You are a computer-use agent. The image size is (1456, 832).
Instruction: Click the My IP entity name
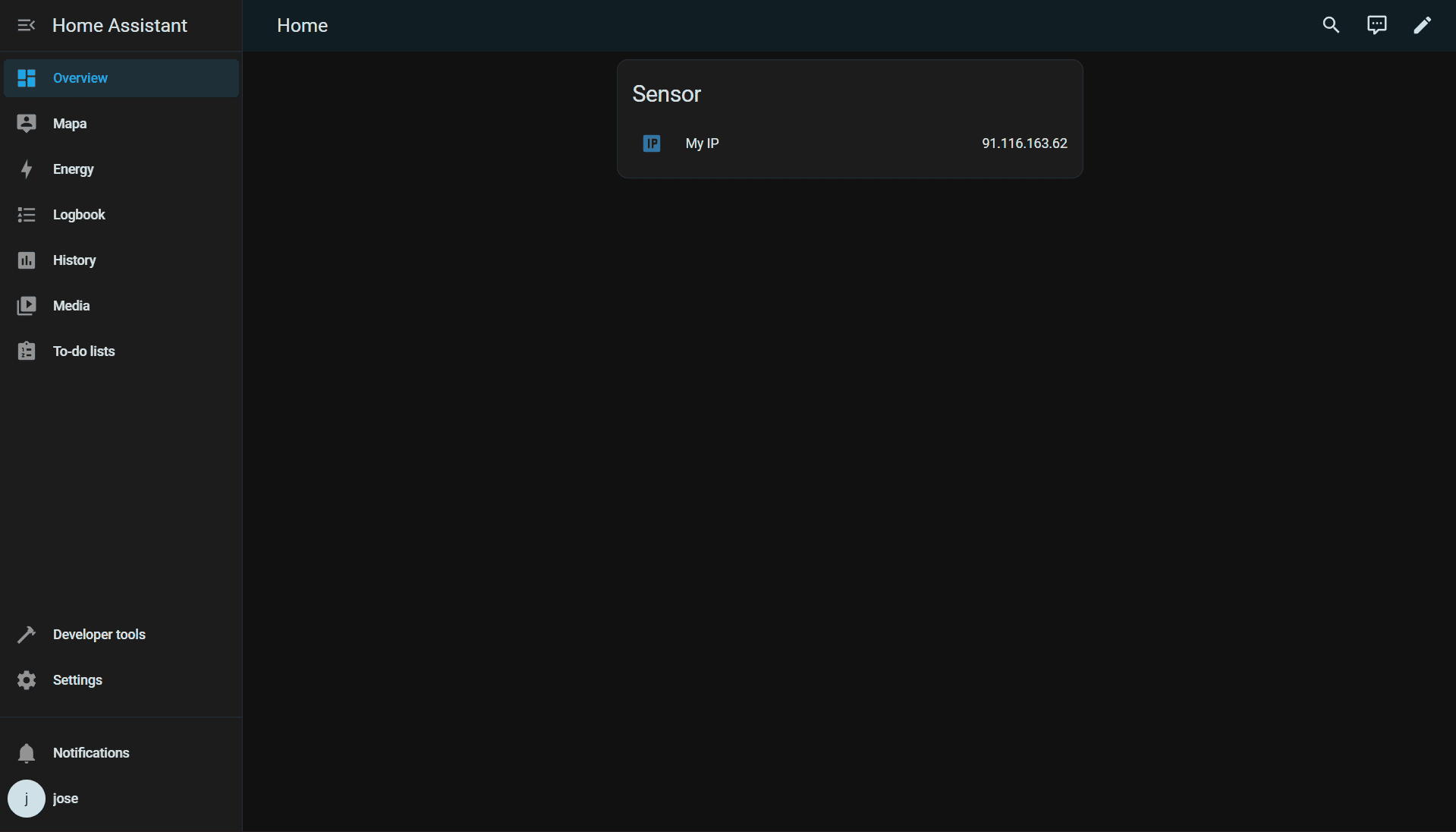coord(702,143)
